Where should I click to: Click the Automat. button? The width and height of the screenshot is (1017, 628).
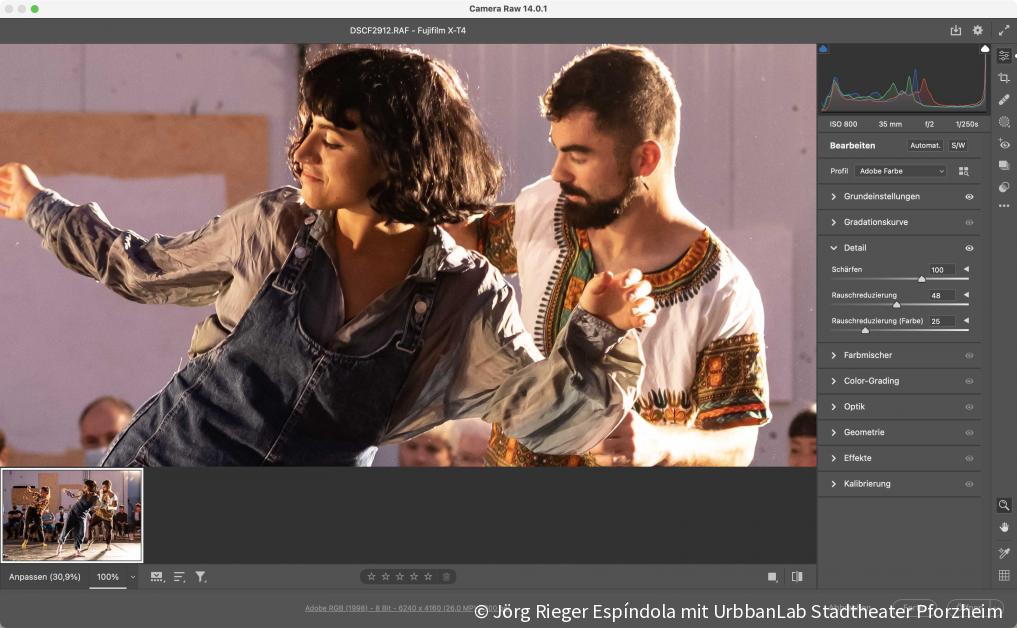[x=924, y=145]
